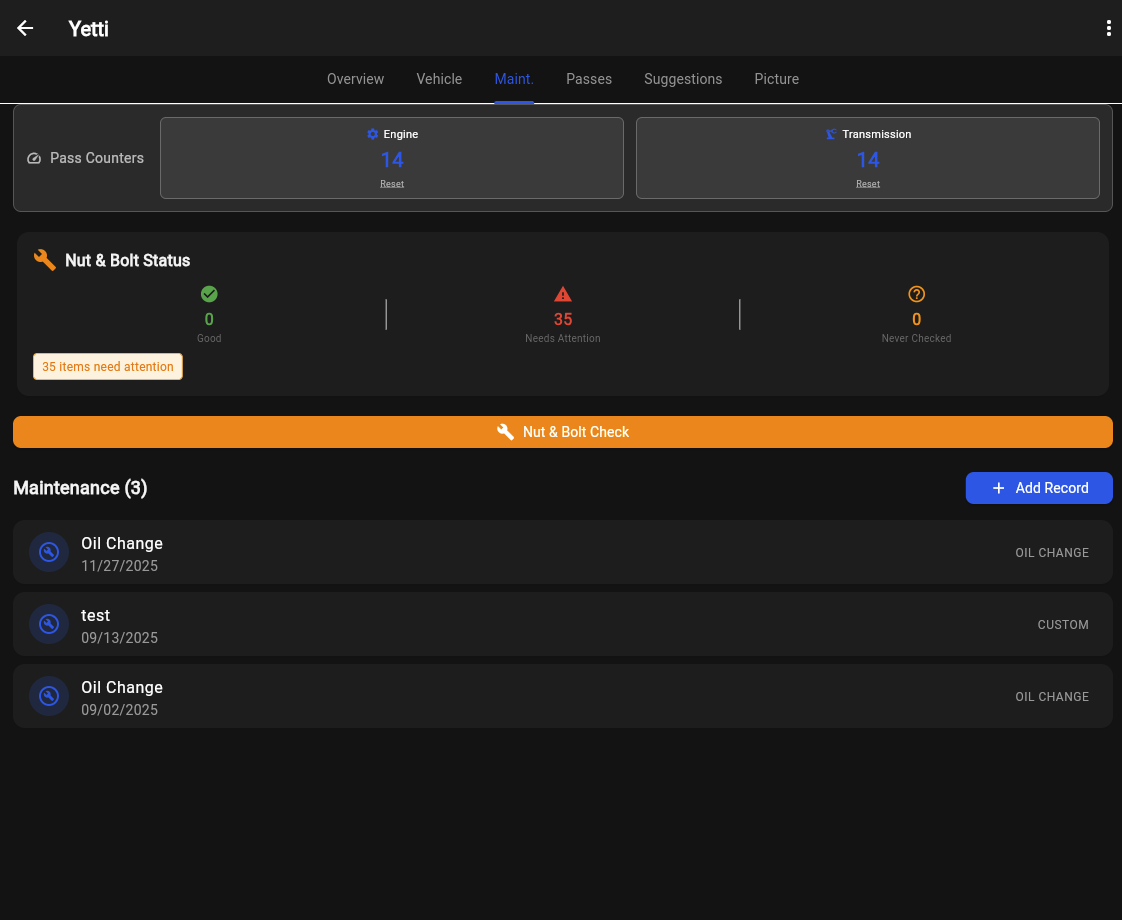Click the Add Record button
Viewport: 1122px width, 920px height.
pyautogui.click(x=1039, y=488)
